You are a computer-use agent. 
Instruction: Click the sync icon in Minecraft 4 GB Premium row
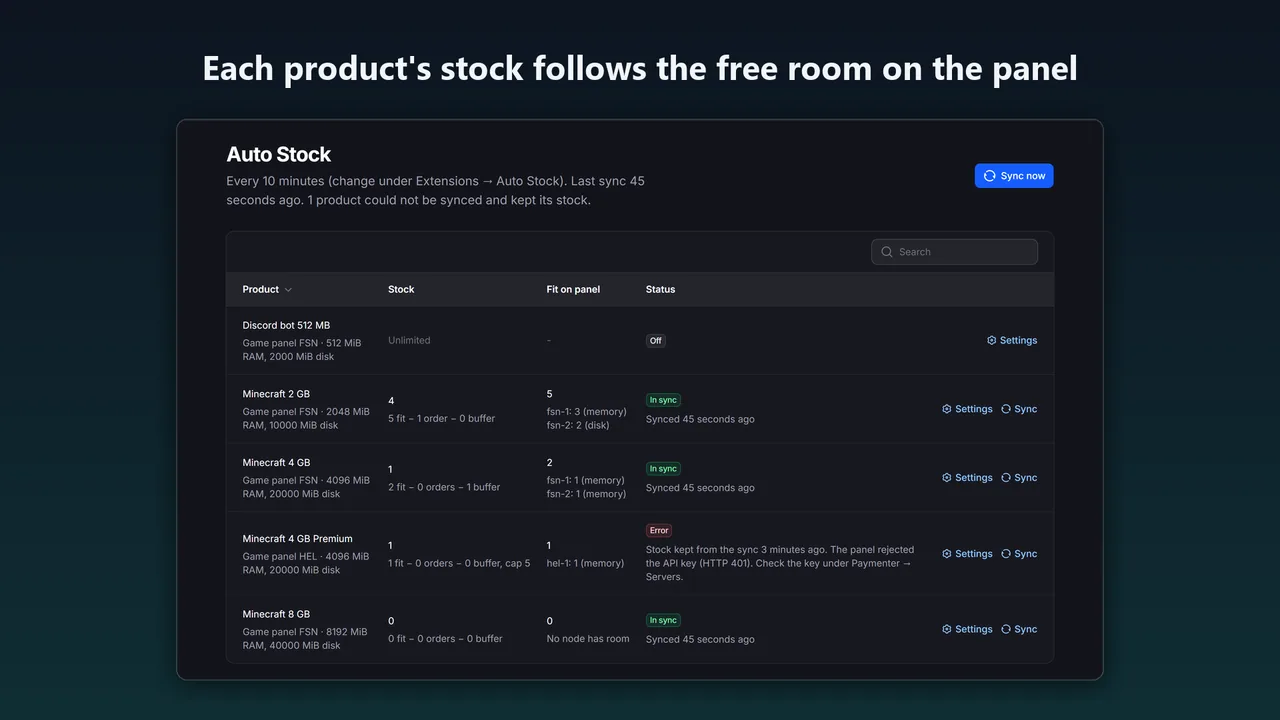click(1006, 554)
